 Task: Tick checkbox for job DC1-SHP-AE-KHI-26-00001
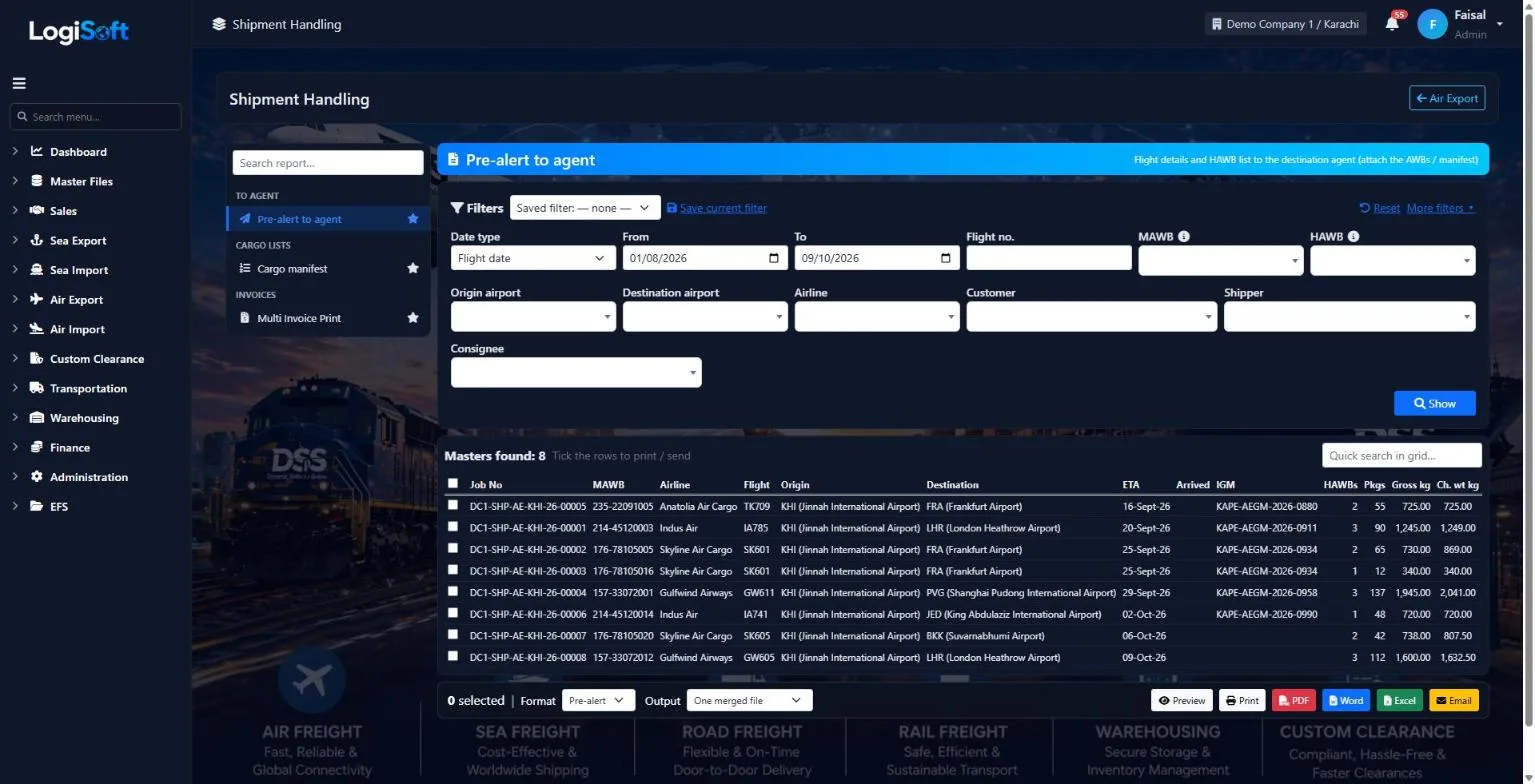[x=453, y=527]
